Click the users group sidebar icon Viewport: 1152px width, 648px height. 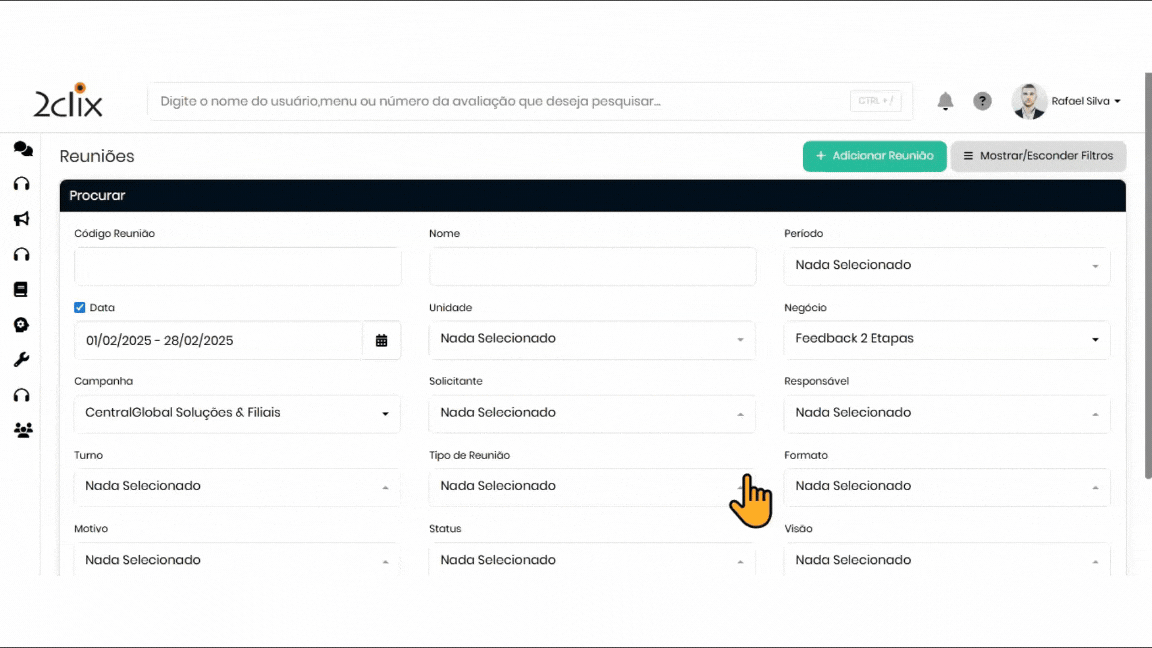(x=22, y=431)
